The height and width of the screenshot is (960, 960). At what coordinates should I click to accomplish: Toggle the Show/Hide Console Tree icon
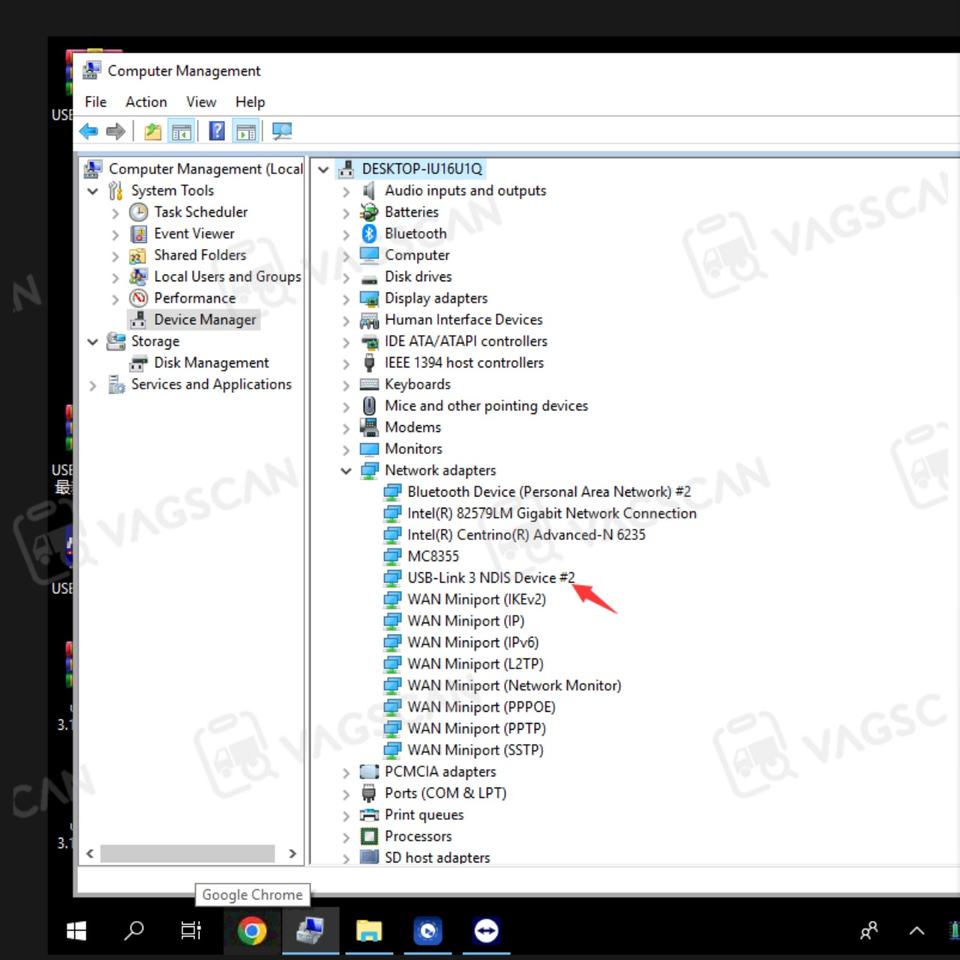coord(181,131)
